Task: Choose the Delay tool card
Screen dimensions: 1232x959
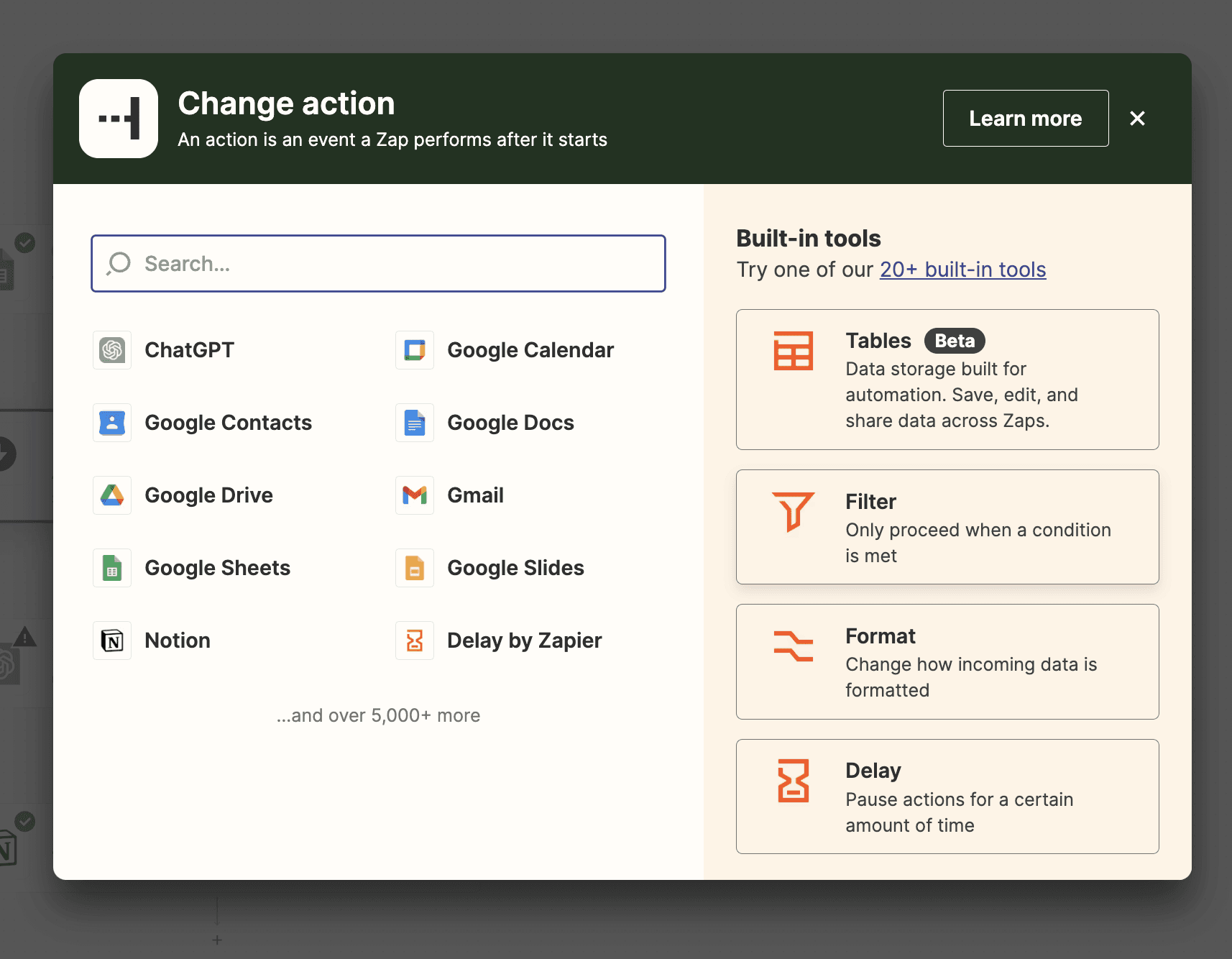Action: coord(947,797)
